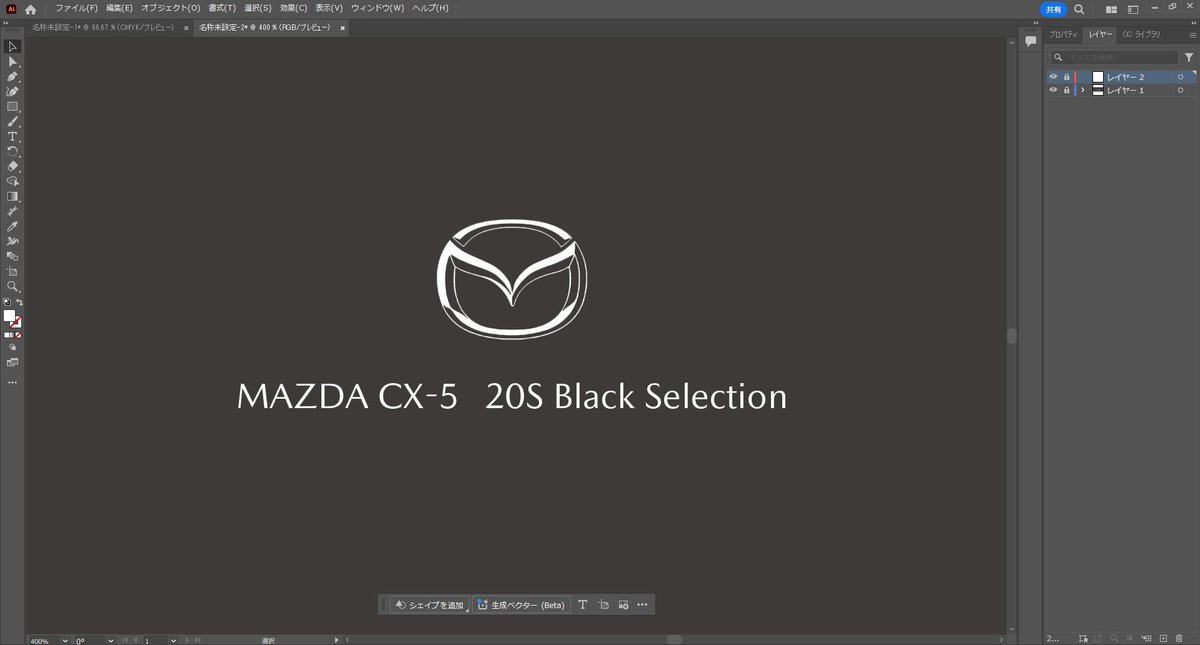Open Edit Toolbar three-dots button
Screen dimensions: 1200x645
[x=13, y=382]
